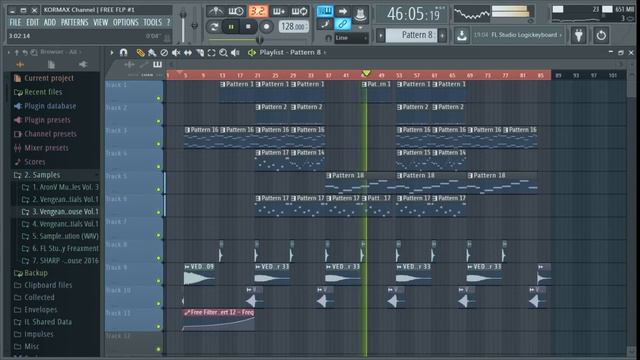Open the OPTIONS menu
This screenshot has width=640, height=360.
point(125,22)
